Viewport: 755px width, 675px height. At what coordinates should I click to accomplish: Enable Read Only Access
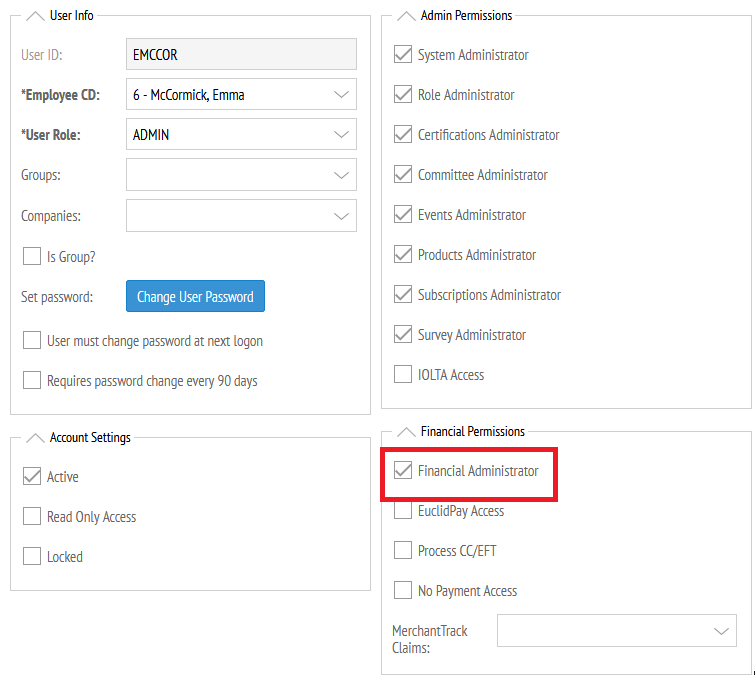pos(32,517)
